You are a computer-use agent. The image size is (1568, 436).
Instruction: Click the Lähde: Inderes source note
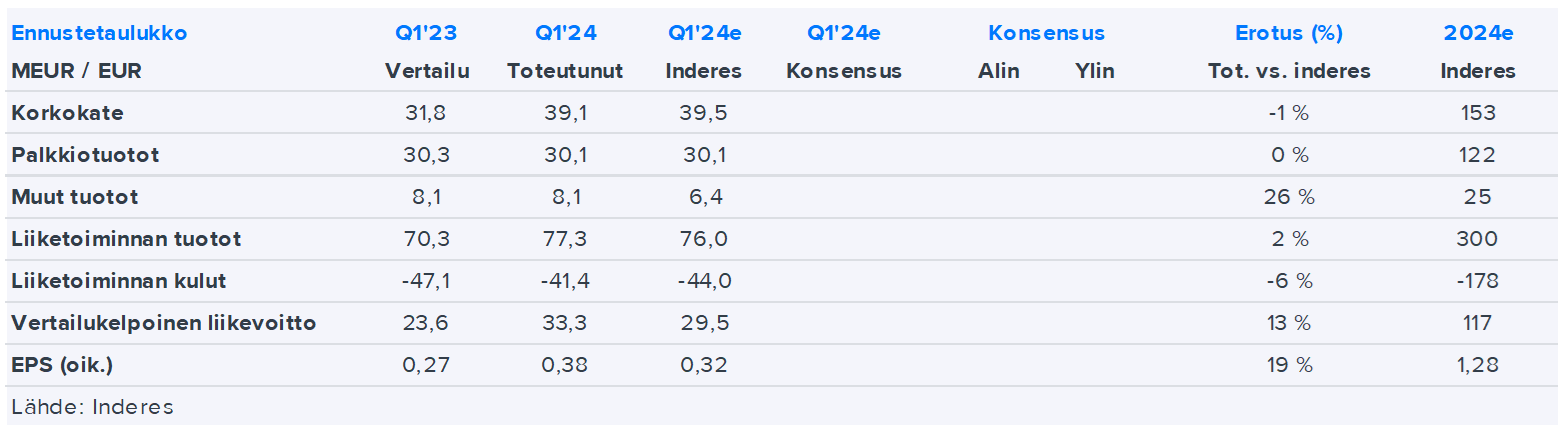tap(92, 407)
